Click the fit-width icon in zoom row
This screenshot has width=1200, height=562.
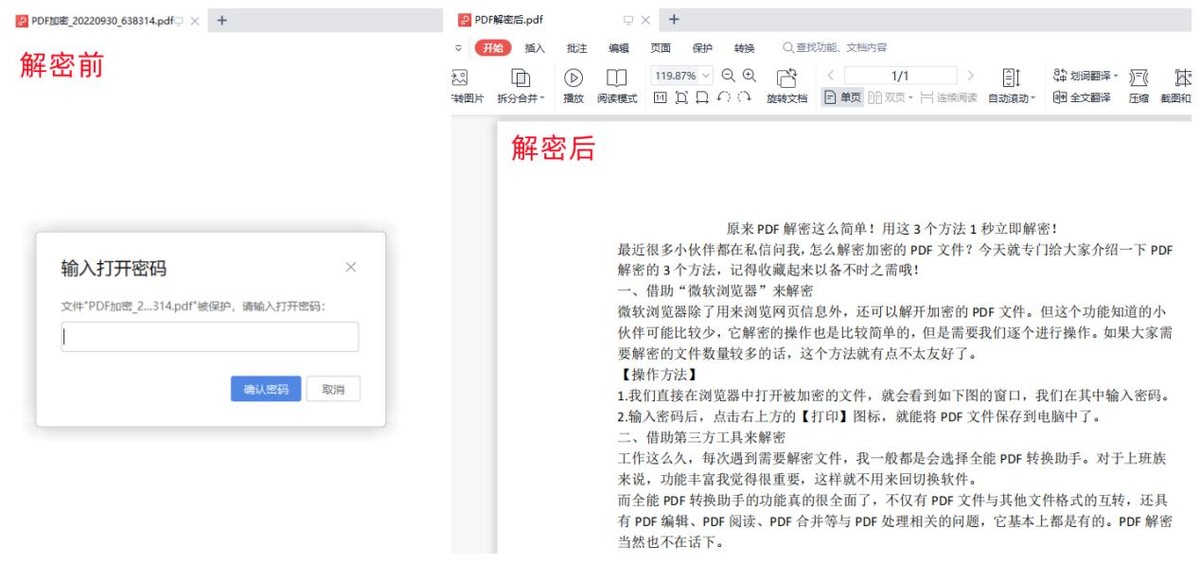702,97
